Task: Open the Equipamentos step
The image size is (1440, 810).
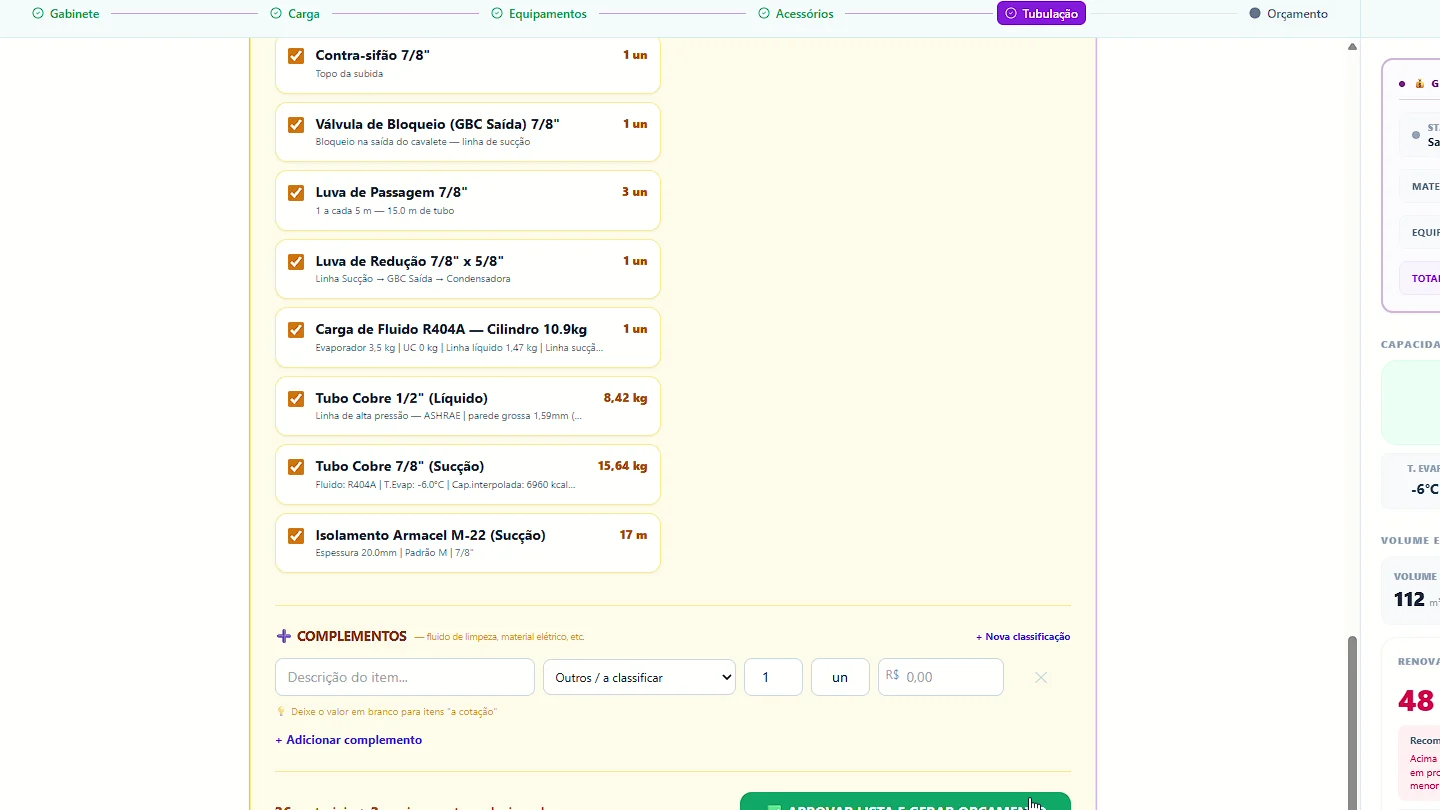Action: tap(539, 14)
